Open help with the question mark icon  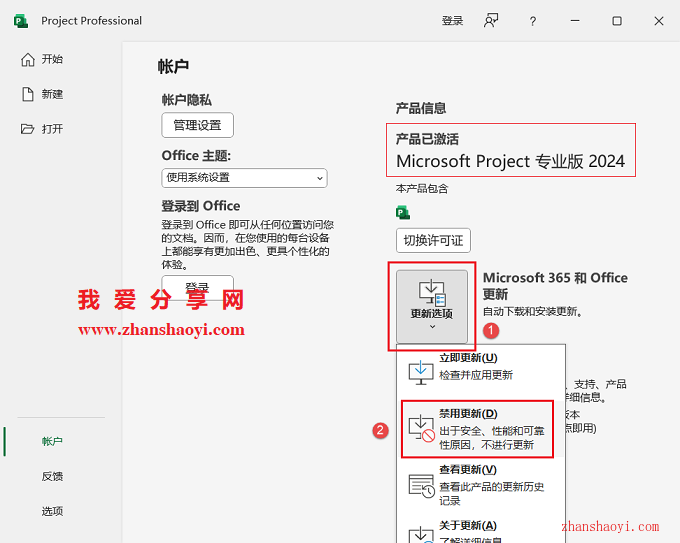[533, 21]
